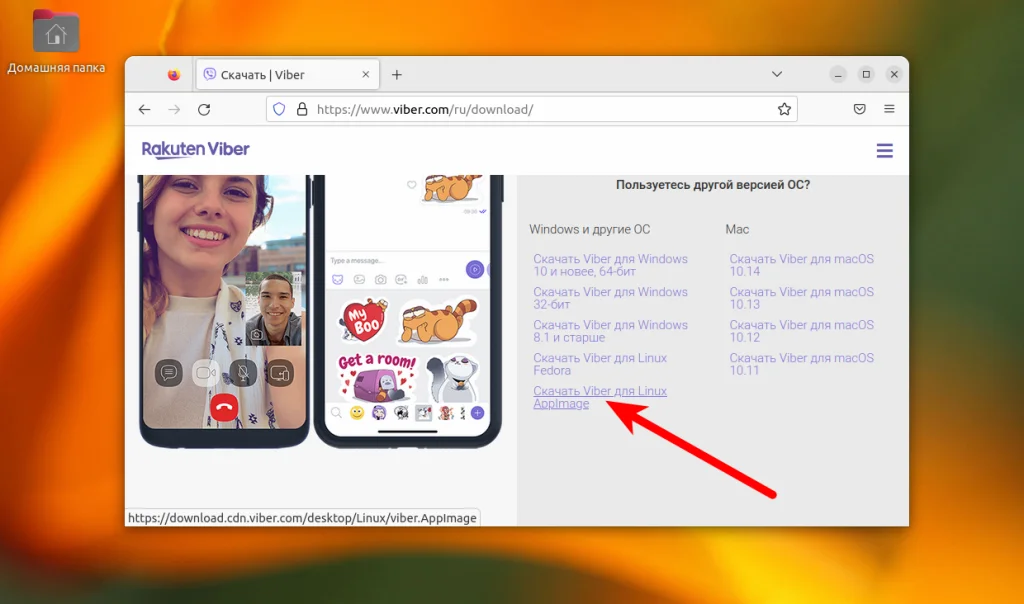
Task: Open the Домашняя папка desktop folder
Action: point(56,42)
